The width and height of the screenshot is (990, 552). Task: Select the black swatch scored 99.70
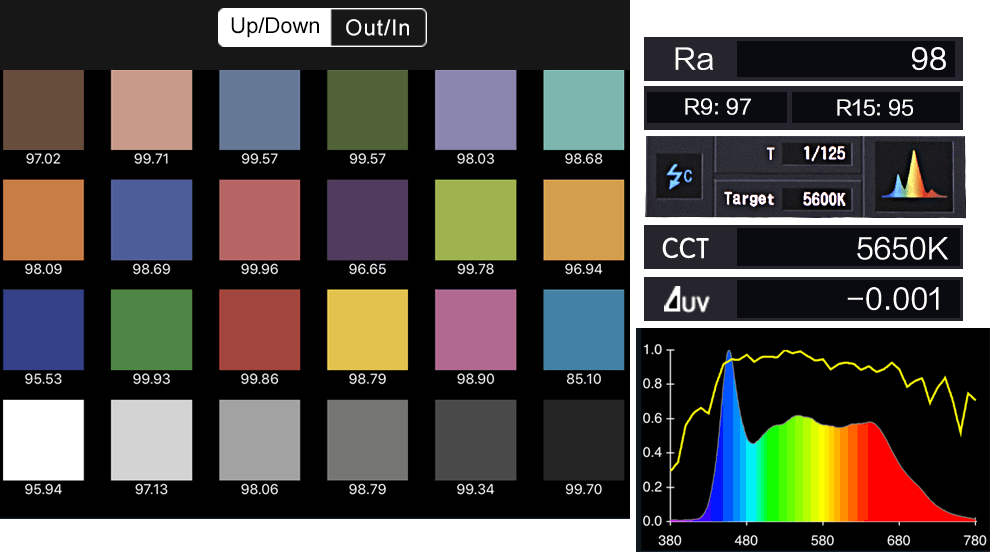(x=583, y=440)
